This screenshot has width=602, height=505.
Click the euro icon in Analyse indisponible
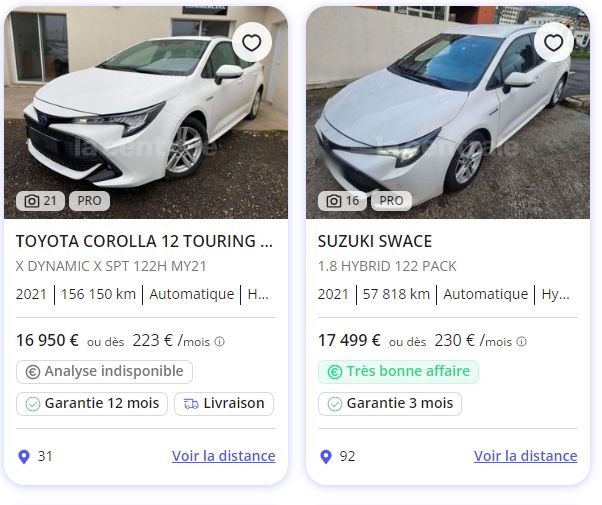[32, 372]
